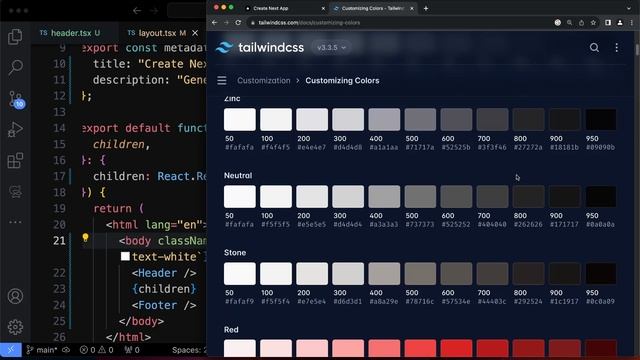Click the browser page scrollbar thumb

(637, 49)
